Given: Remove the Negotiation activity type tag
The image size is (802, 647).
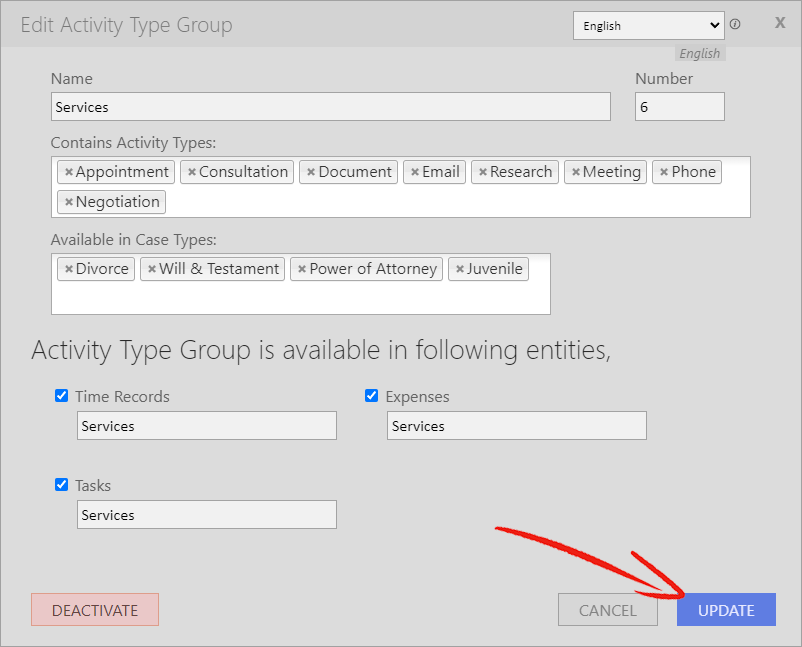Looking at the screenshot, I should [69, 202].
